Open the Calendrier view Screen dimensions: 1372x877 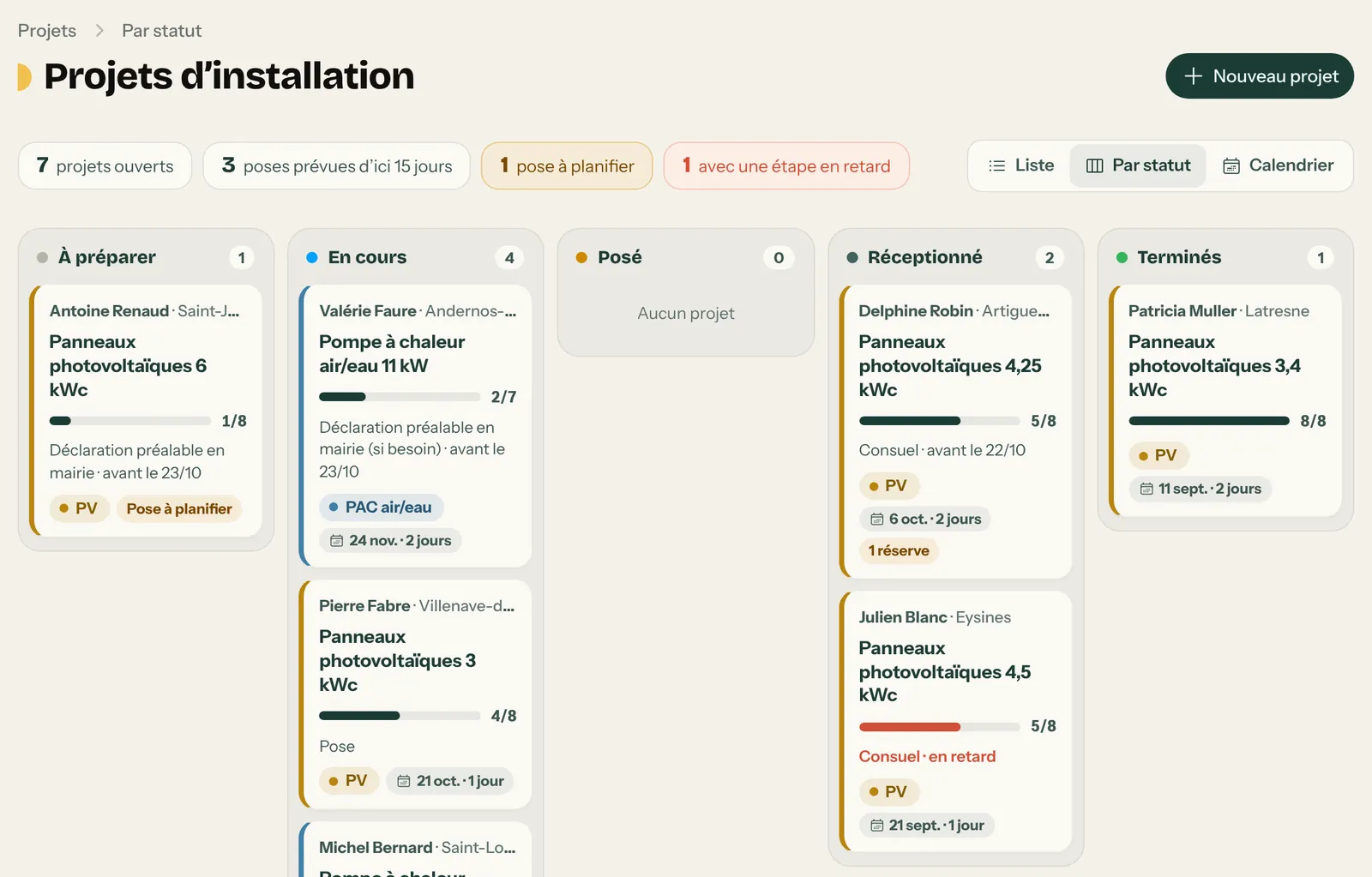(x=1278, y=165)
